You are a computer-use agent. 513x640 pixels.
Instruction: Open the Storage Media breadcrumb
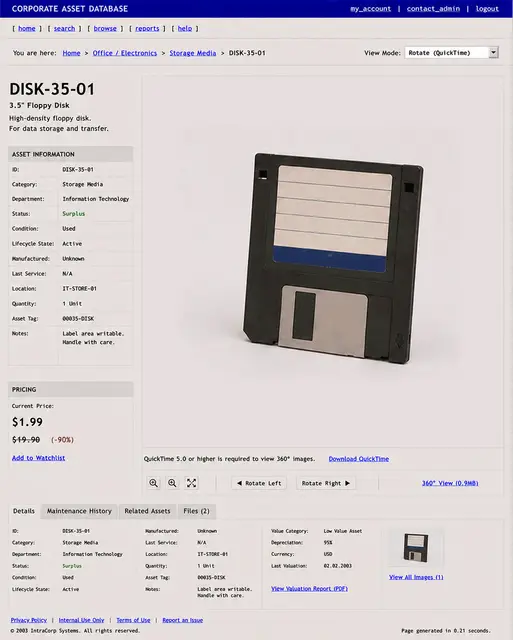pyautogui.click(x=193, y=53)
